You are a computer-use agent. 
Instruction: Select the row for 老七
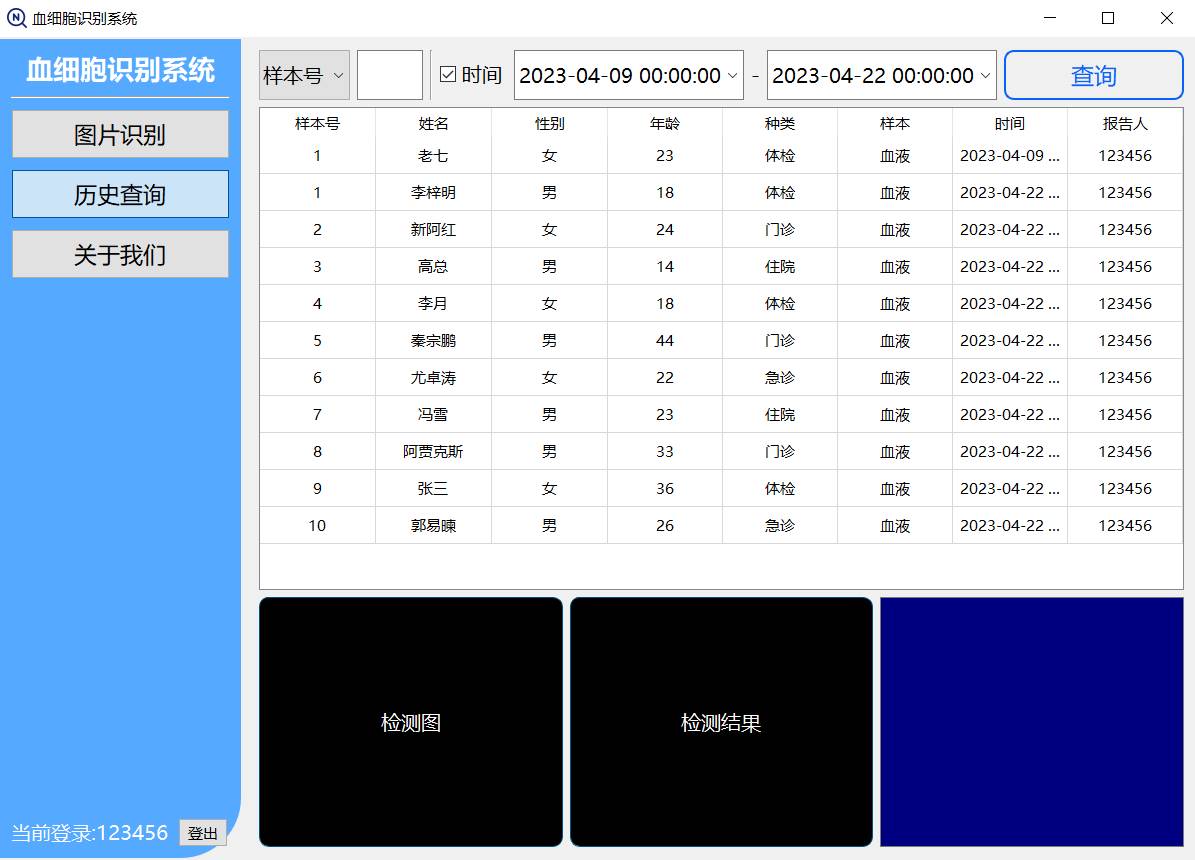[433, 156]
